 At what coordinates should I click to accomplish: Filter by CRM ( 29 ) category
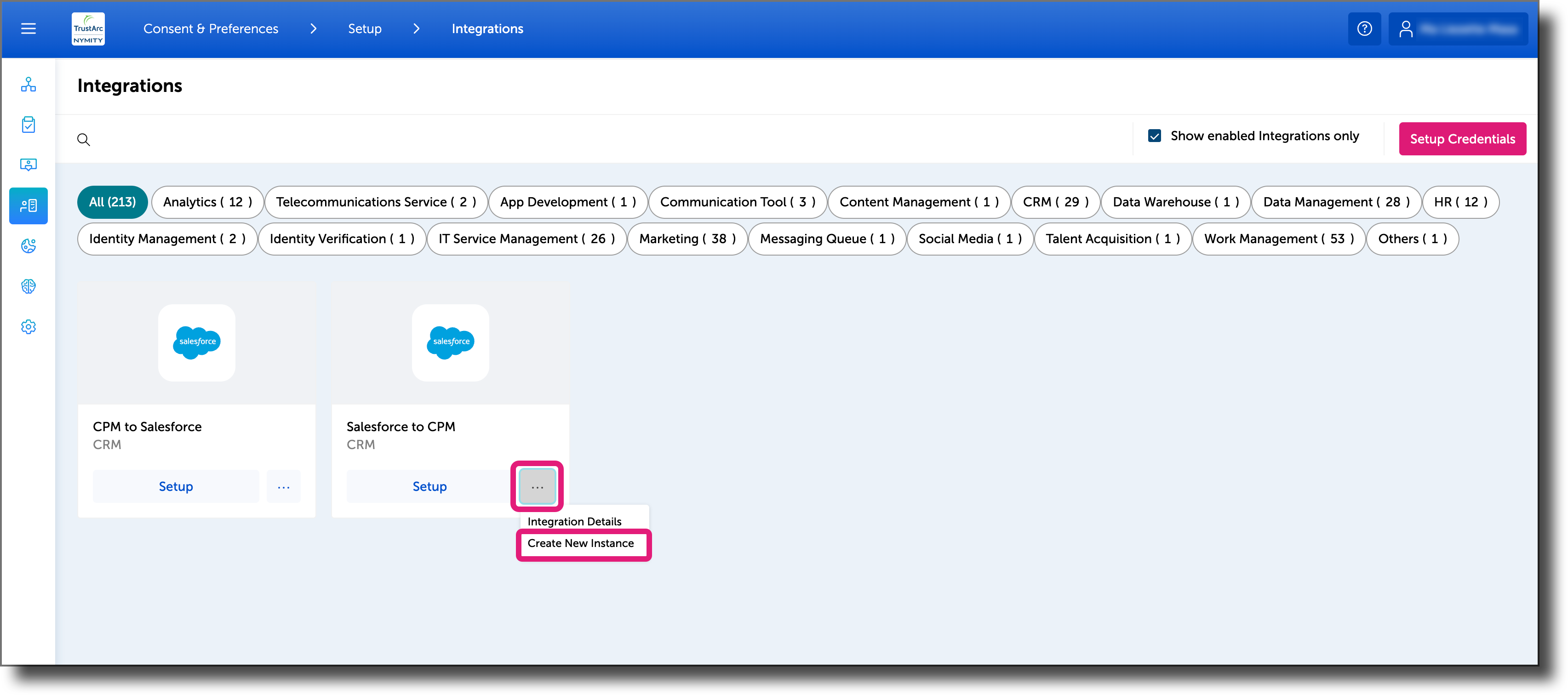click(1055, 202)
